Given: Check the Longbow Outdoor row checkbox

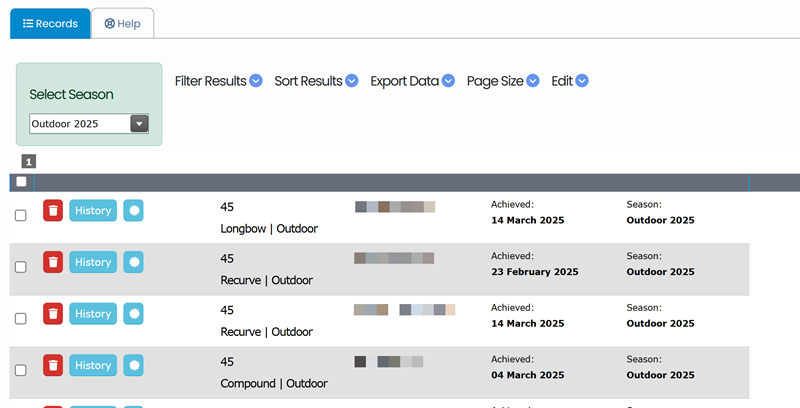Looking at the screenshot, I should click(21, 215).
